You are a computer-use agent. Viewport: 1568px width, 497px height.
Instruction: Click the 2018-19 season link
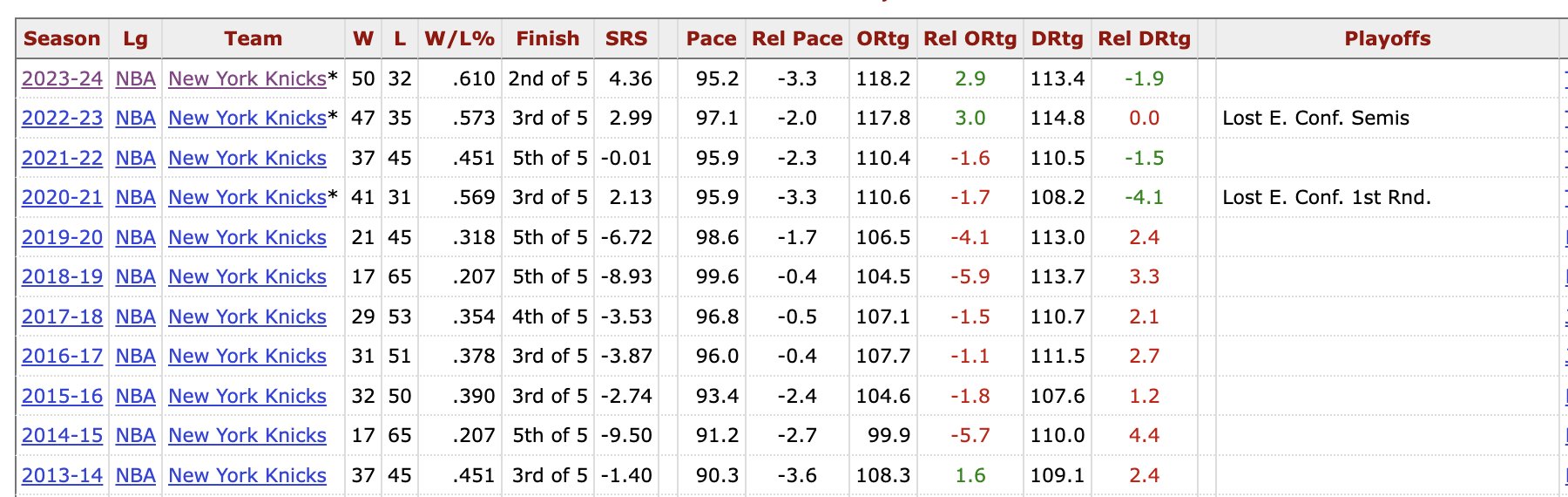click(x=62, y=277)
